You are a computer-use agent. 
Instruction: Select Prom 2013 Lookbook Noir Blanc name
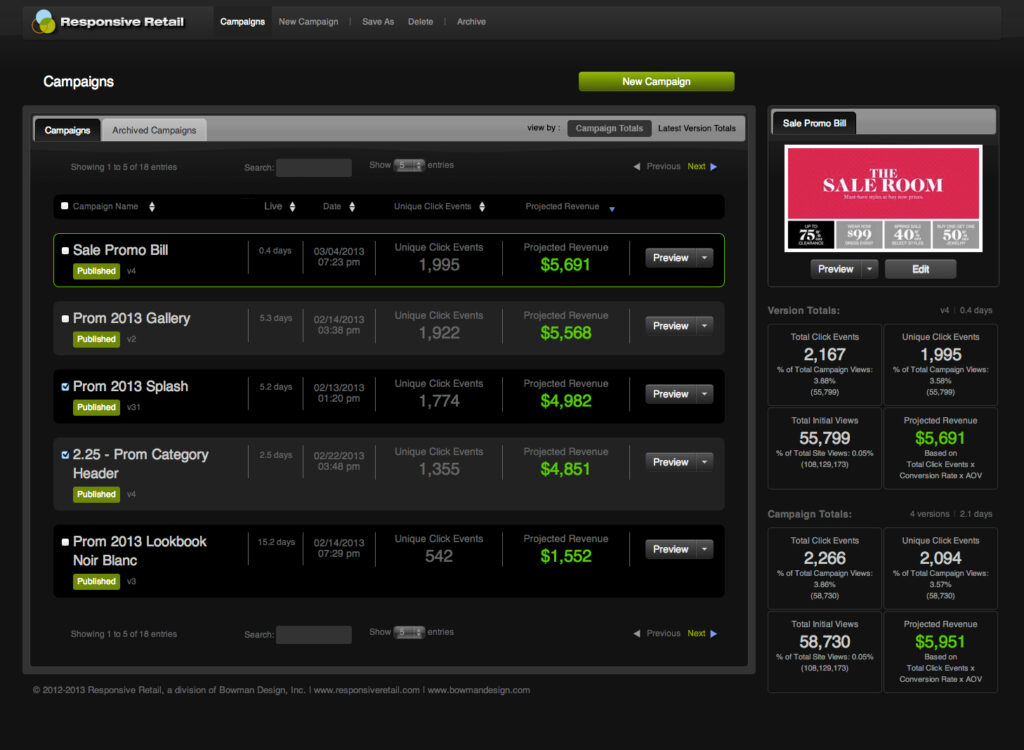139,551
